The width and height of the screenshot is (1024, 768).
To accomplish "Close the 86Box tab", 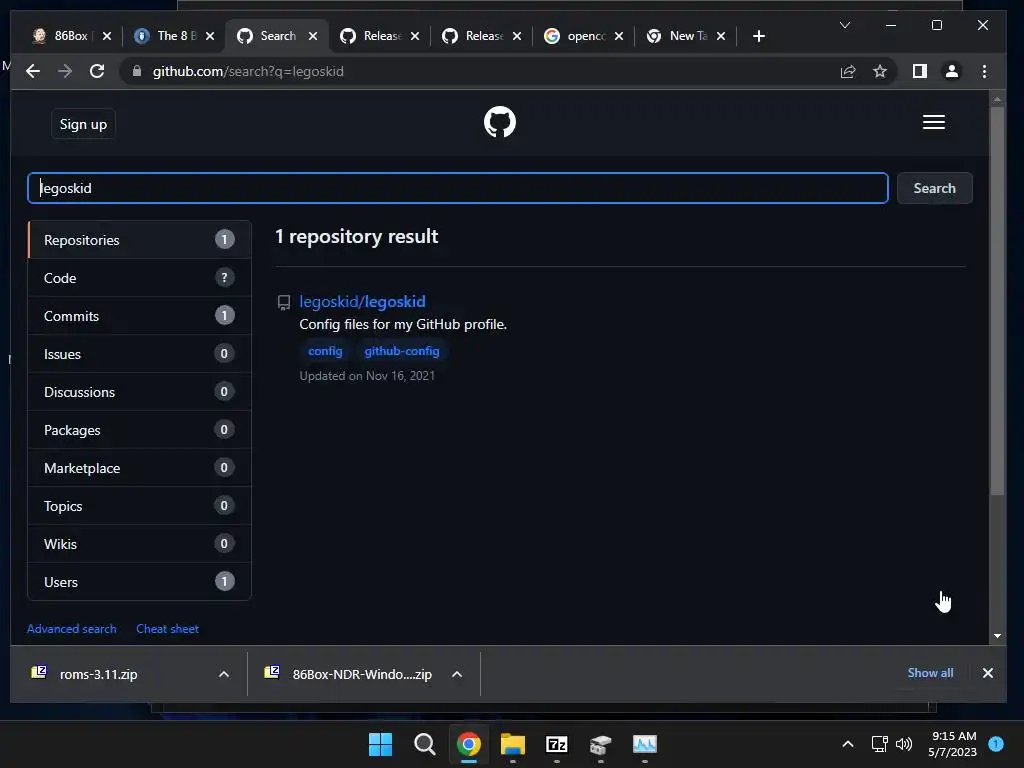I will tap(107, 36).
